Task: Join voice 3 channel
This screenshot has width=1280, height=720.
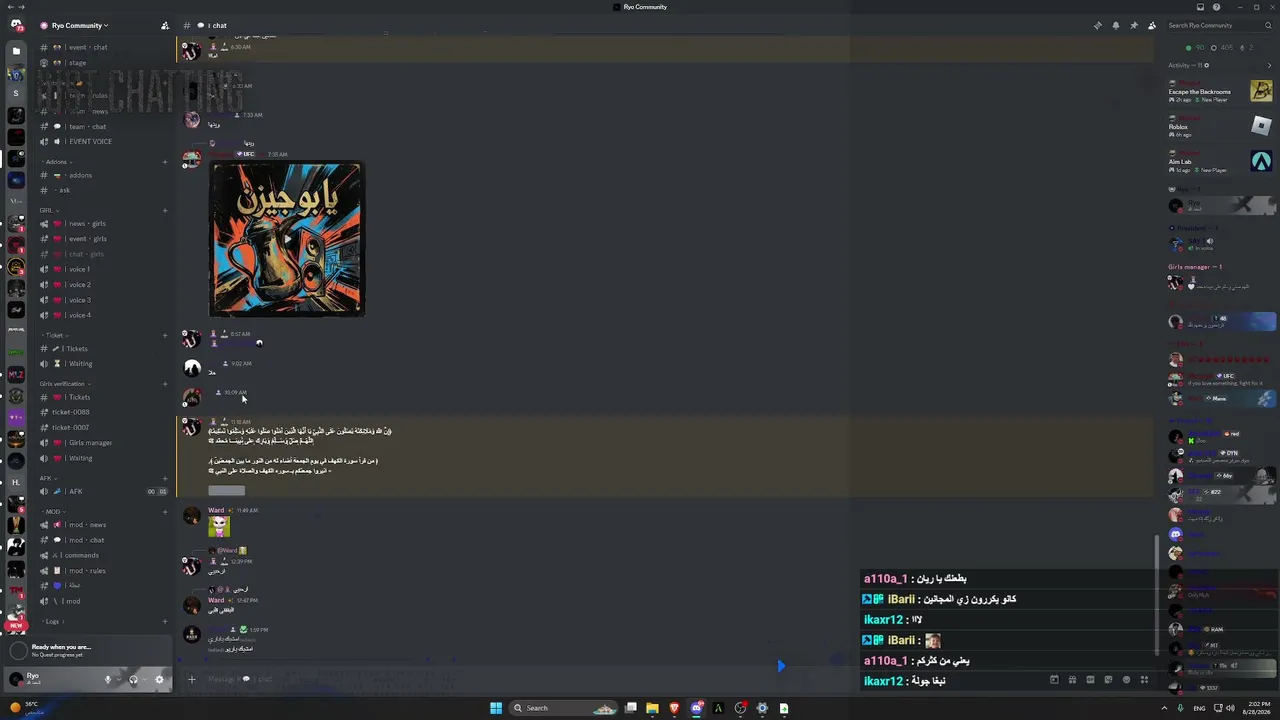Action: 104,300
